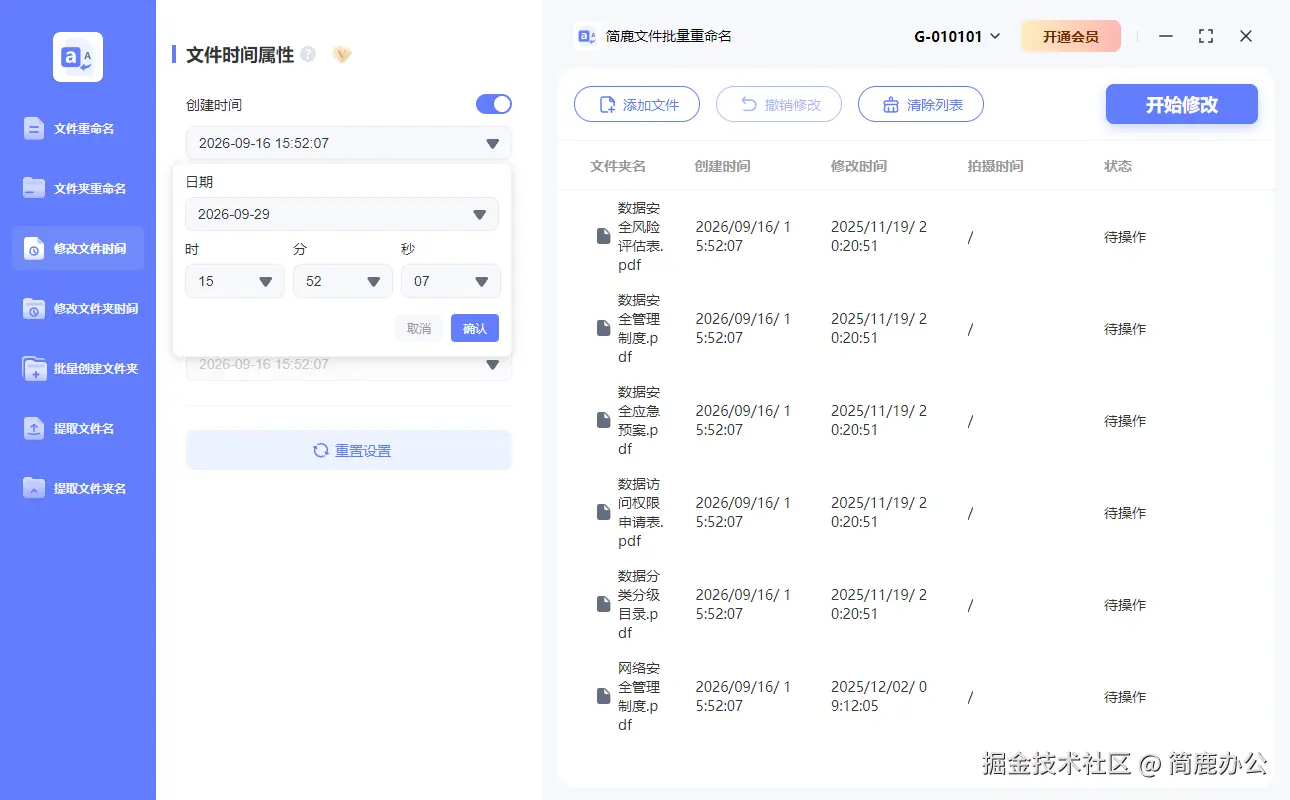Screen dimensions: 1290x800
Task: Toggle full-screen window mode icon
Action: tap(1206, 36)
